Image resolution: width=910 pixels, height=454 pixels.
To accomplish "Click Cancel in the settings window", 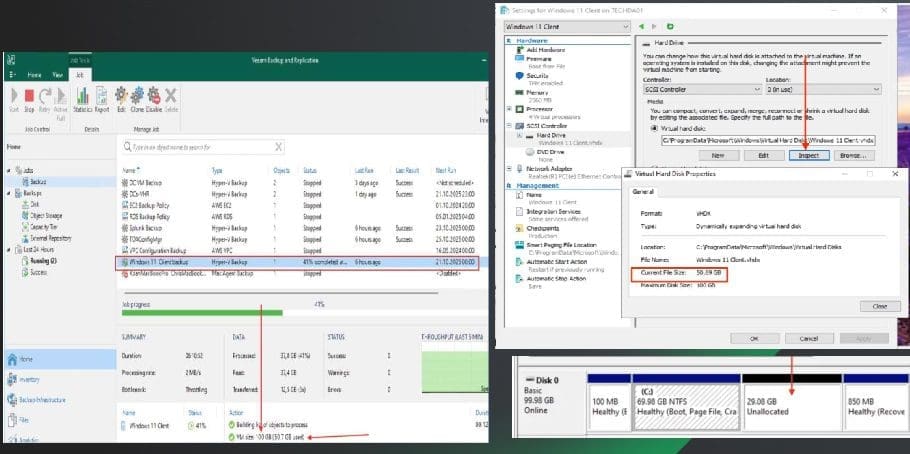I will coord(809,338).
